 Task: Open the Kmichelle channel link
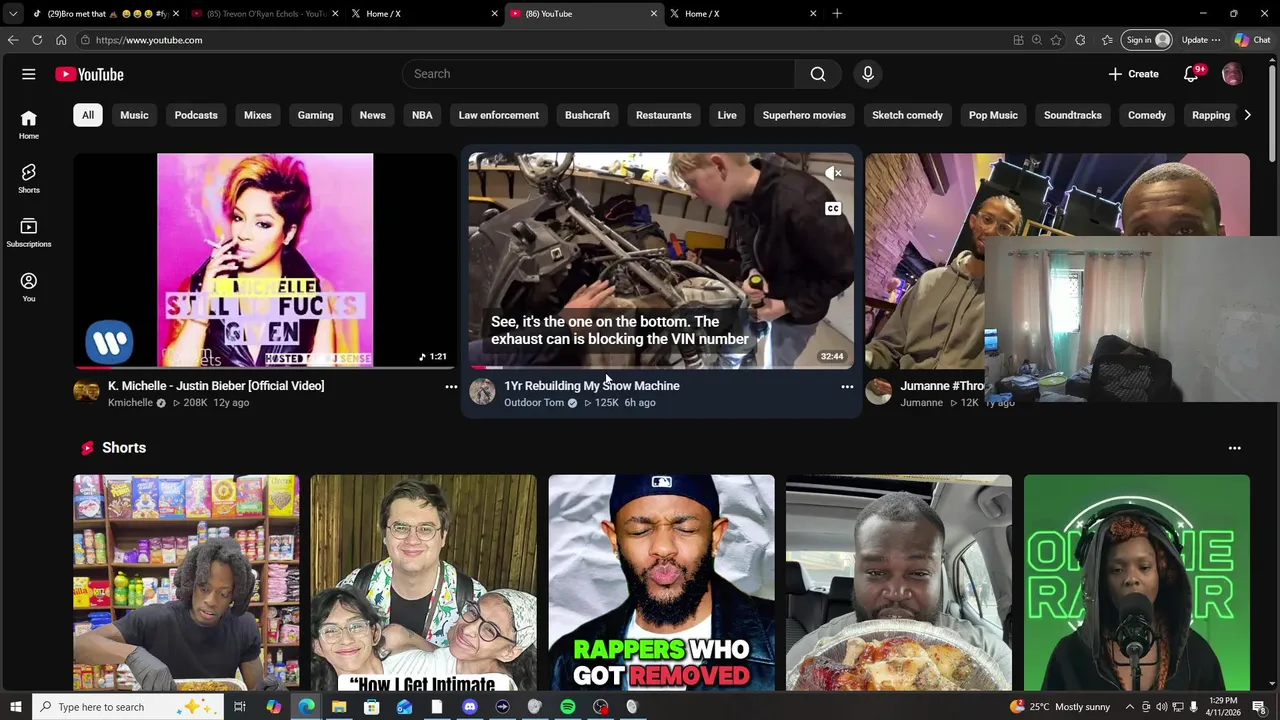130,403
